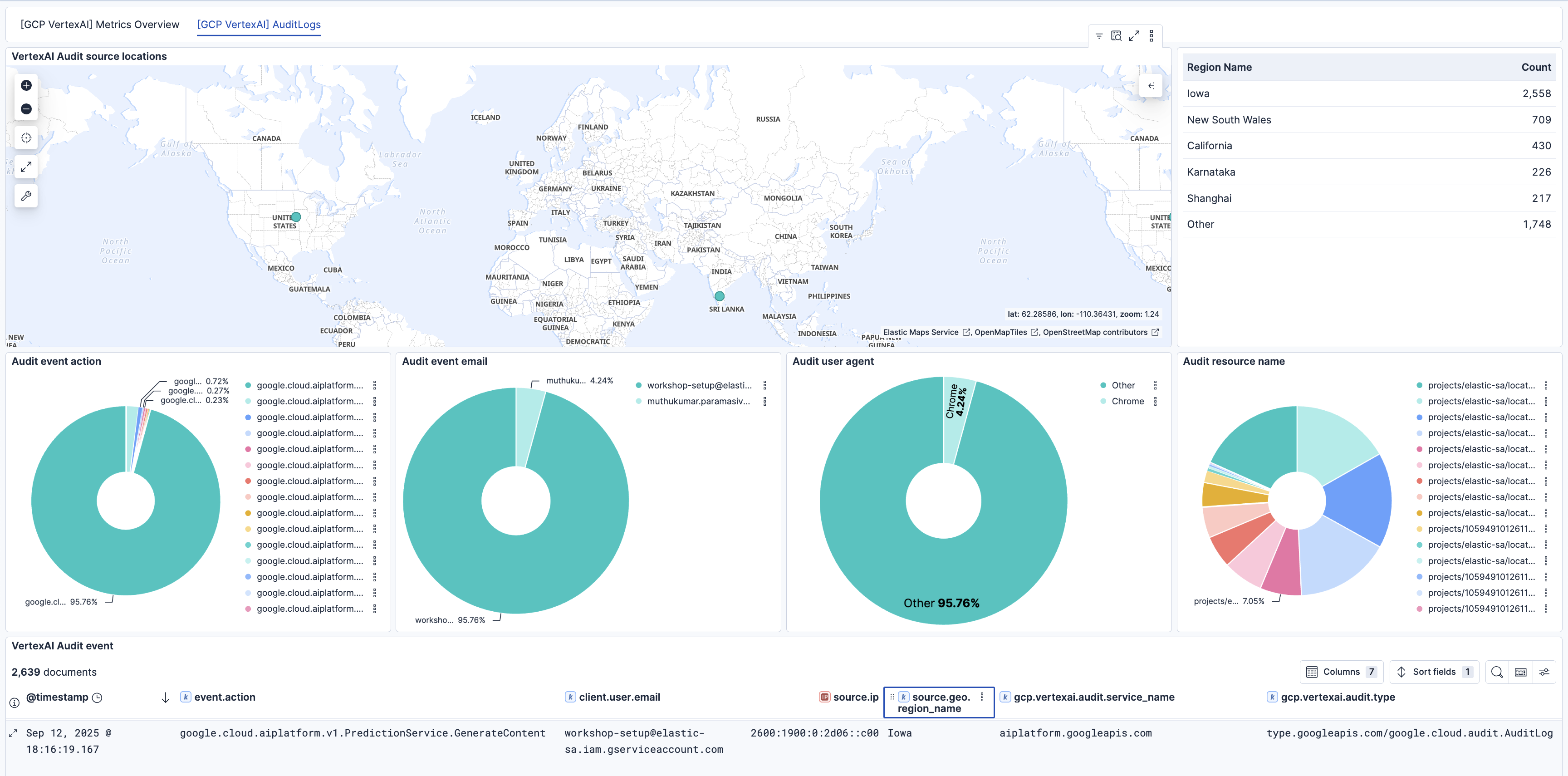The width and height of the screenshot is (1568, 776).
Task: Click the map zoom in button
Action: pos(26,85)
